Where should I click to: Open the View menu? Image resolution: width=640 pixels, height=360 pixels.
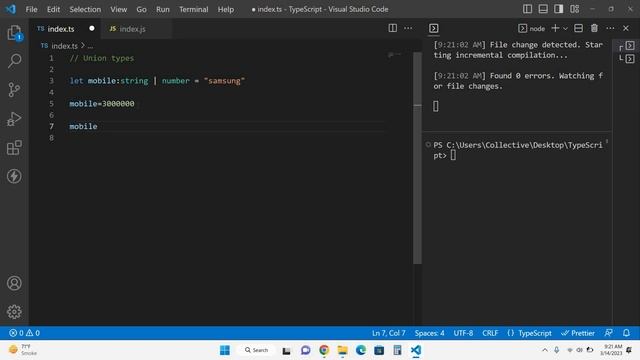(x=118, y=9)
